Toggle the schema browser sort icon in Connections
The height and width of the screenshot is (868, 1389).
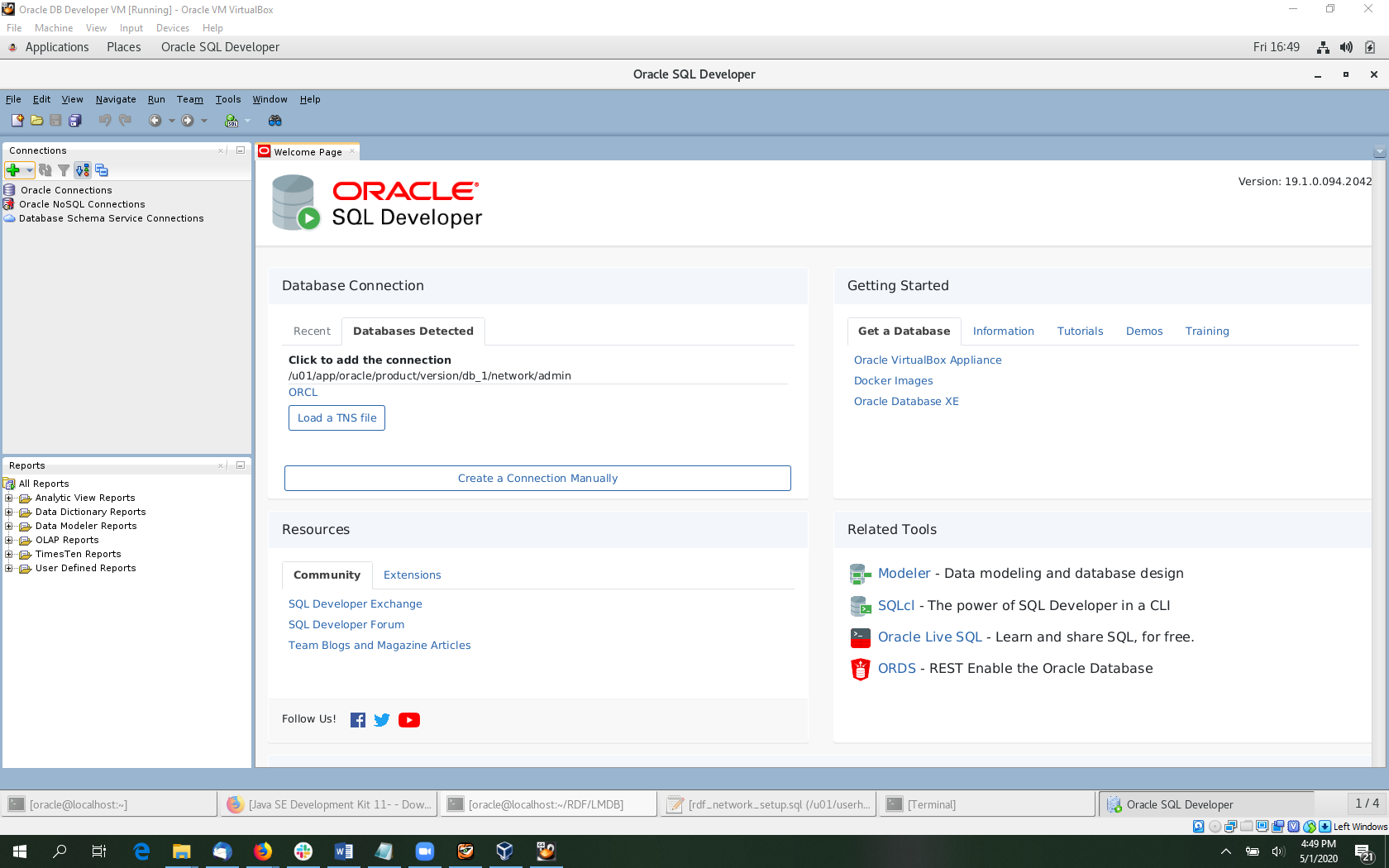coord(83,170)
